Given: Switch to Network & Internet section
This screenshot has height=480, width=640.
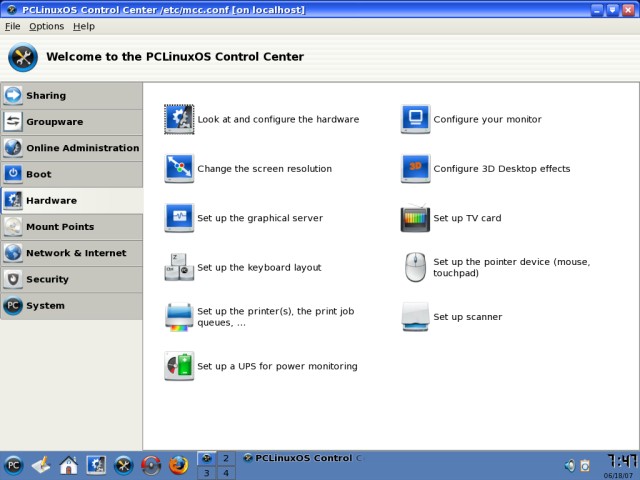Looking at the screenshot, I should pos(71,253).
